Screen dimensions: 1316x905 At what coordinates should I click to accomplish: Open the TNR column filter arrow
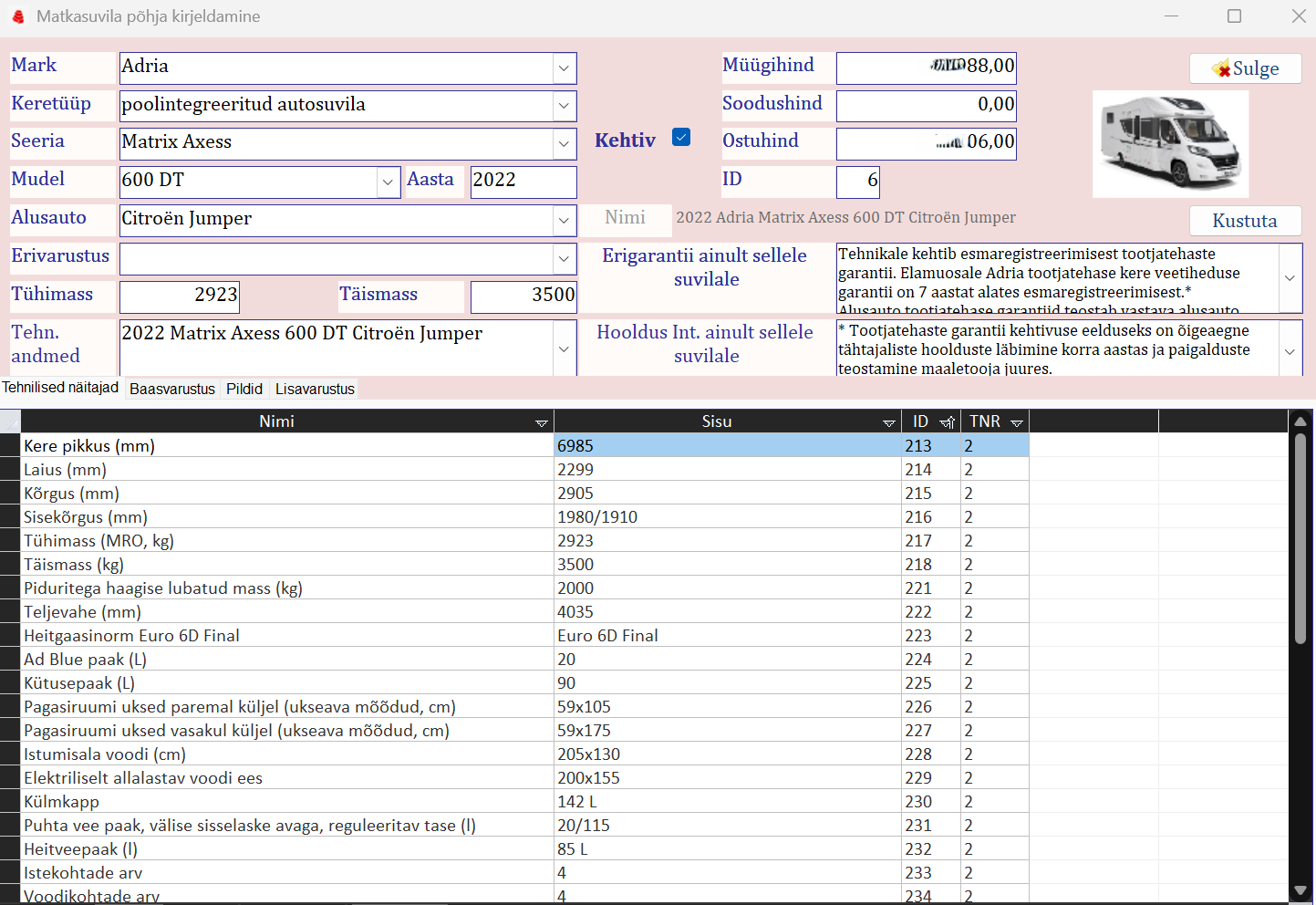click(1017, 422)
